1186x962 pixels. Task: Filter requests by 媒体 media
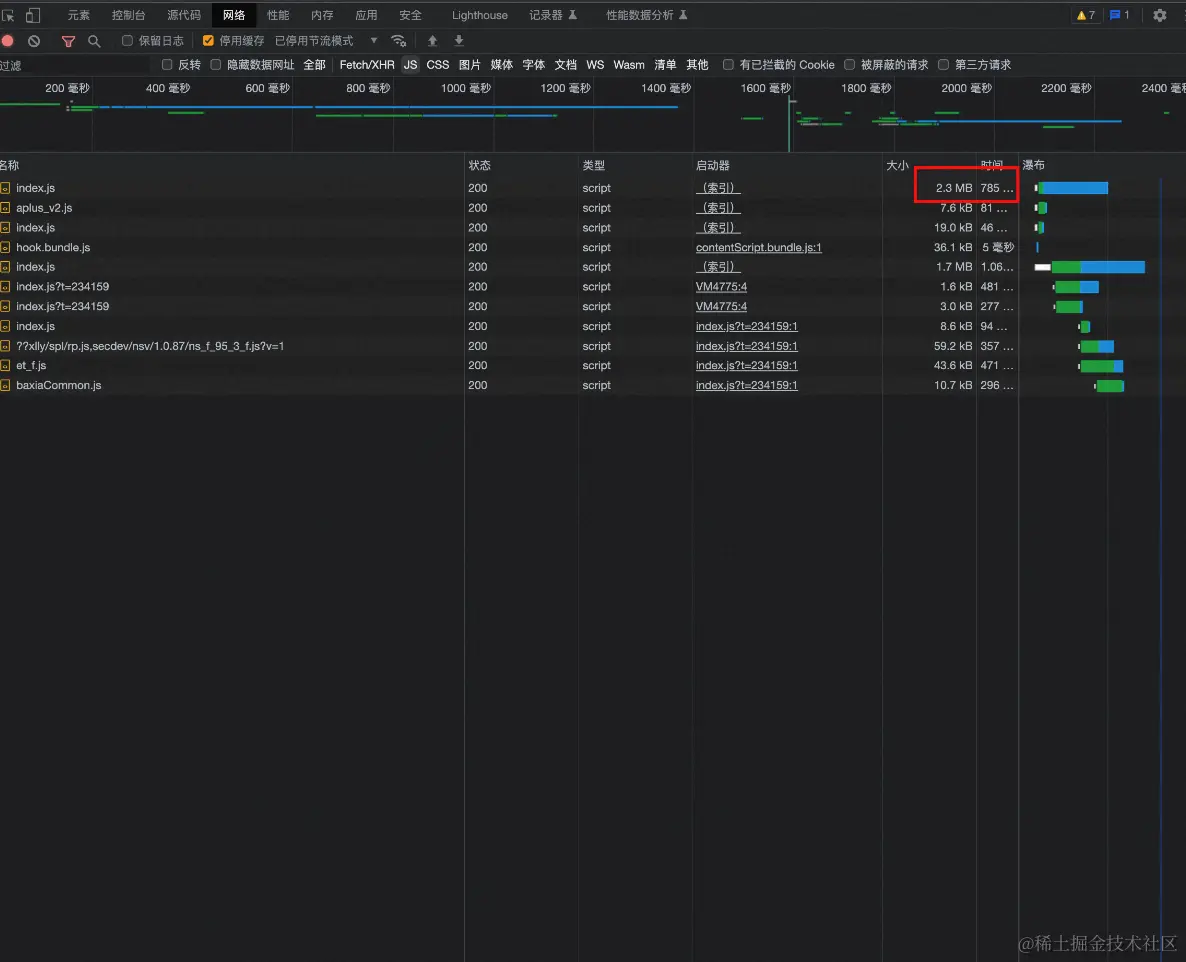click(x=501, y=65)
